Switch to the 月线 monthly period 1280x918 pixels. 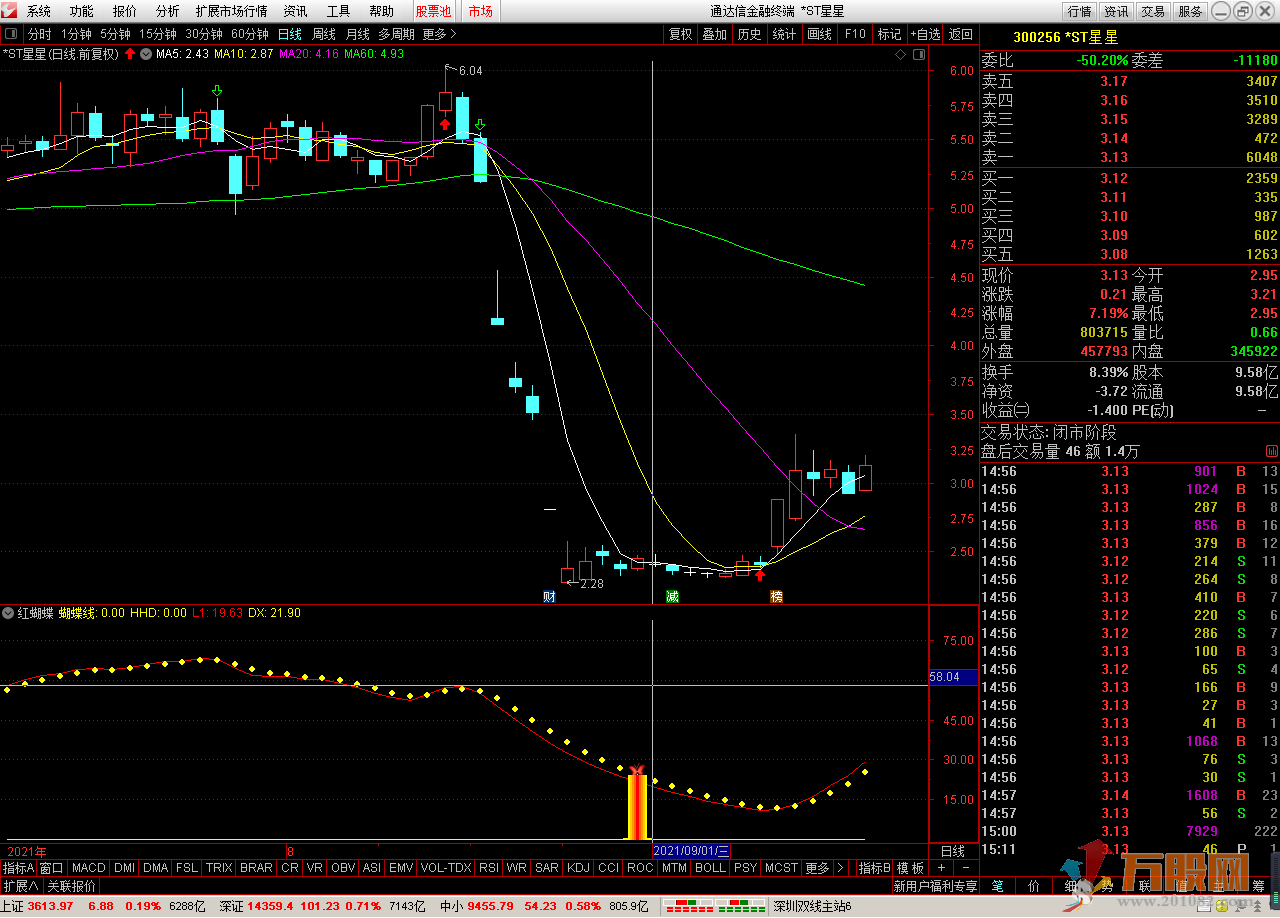click(x=357, y=34)
